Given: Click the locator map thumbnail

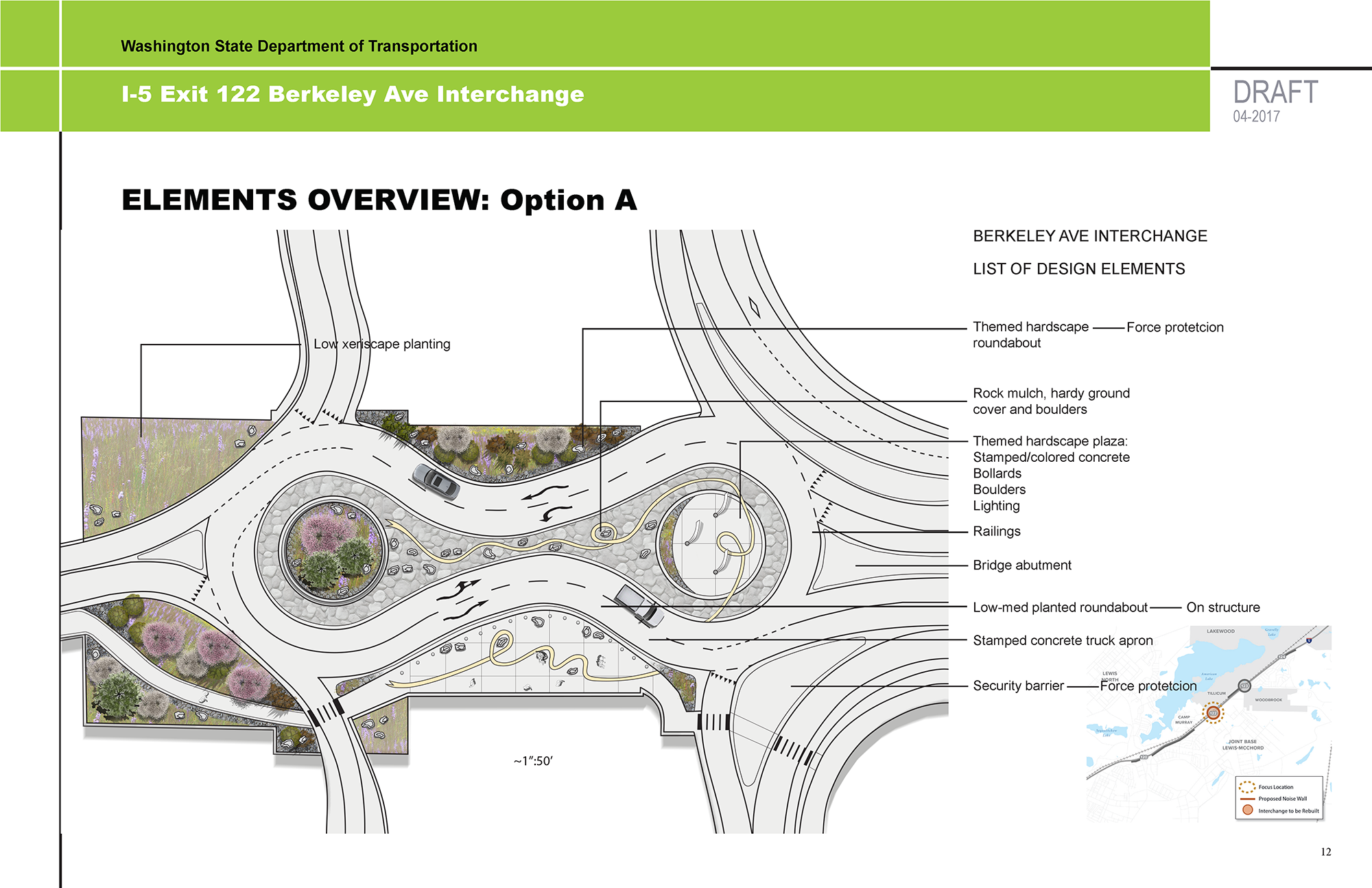Looking at the screenshot, I should (1209, 723).
